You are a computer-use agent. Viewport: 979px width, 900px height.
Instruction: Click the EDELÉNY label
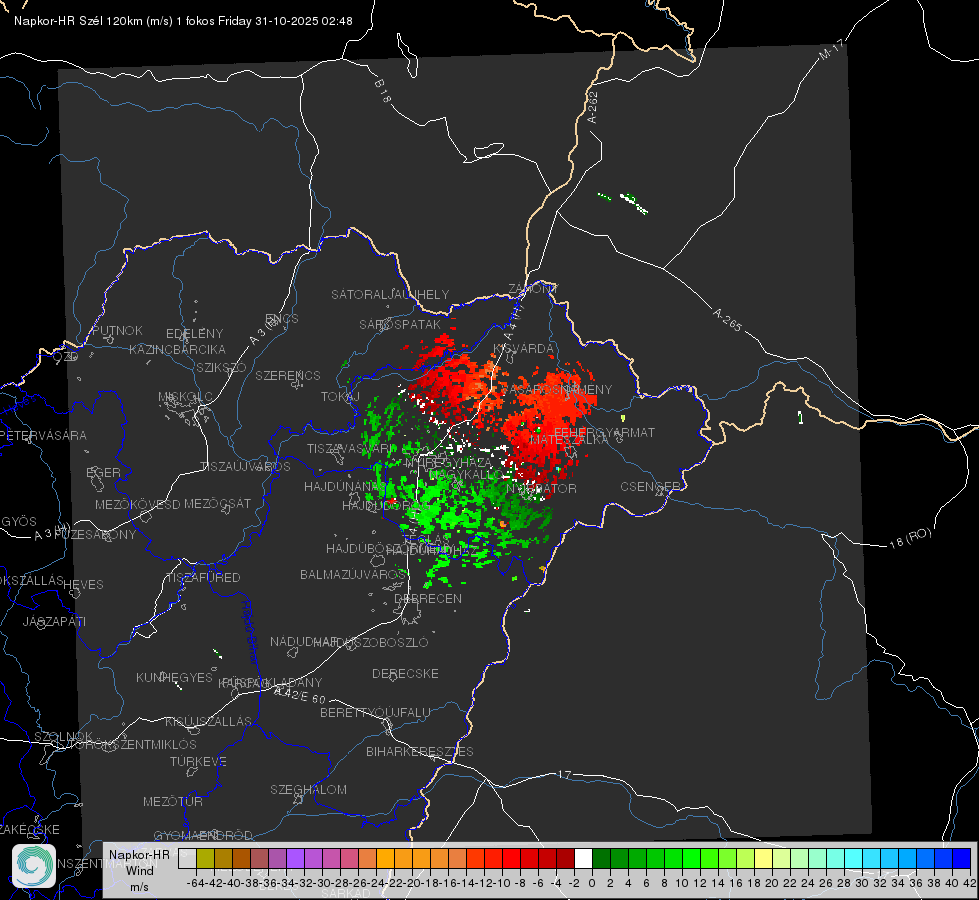pos(194,334)
